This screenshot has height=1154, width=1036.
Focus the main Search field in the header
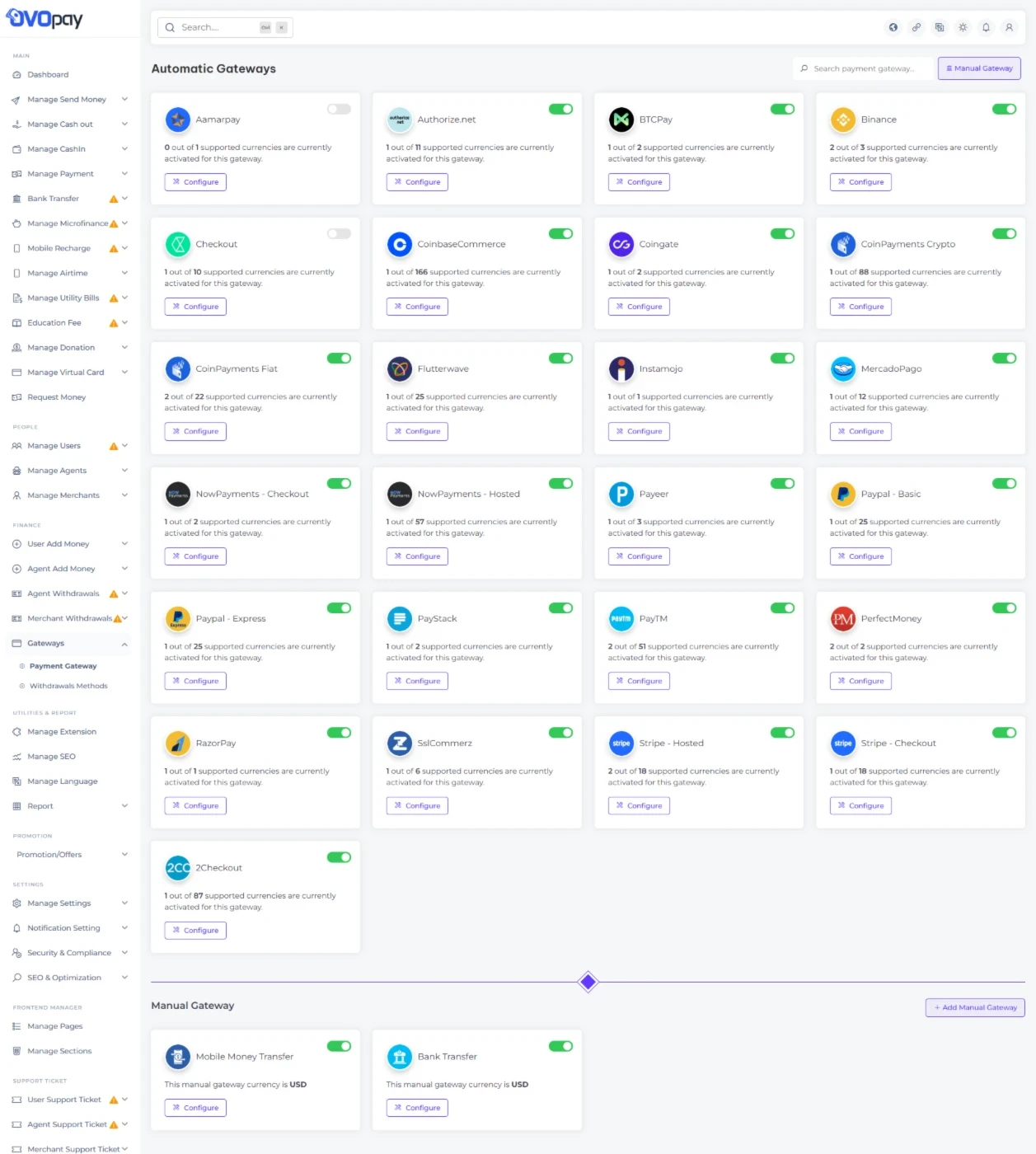[x=225, y=27]
